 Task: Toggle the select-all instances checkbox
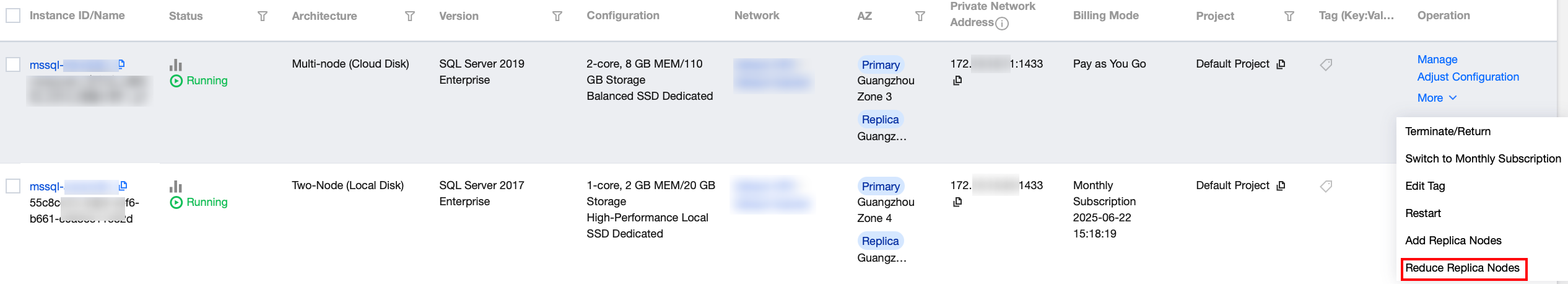coord(13,16)
